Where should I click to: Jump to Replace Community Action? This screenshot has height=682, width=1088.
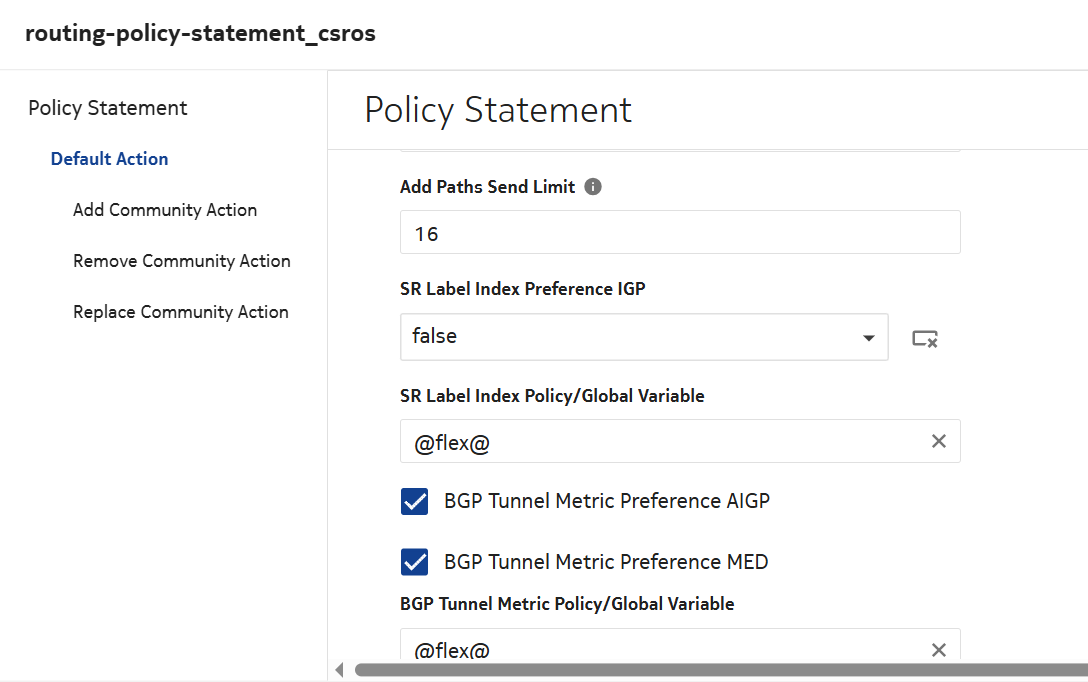pos(181,312)
